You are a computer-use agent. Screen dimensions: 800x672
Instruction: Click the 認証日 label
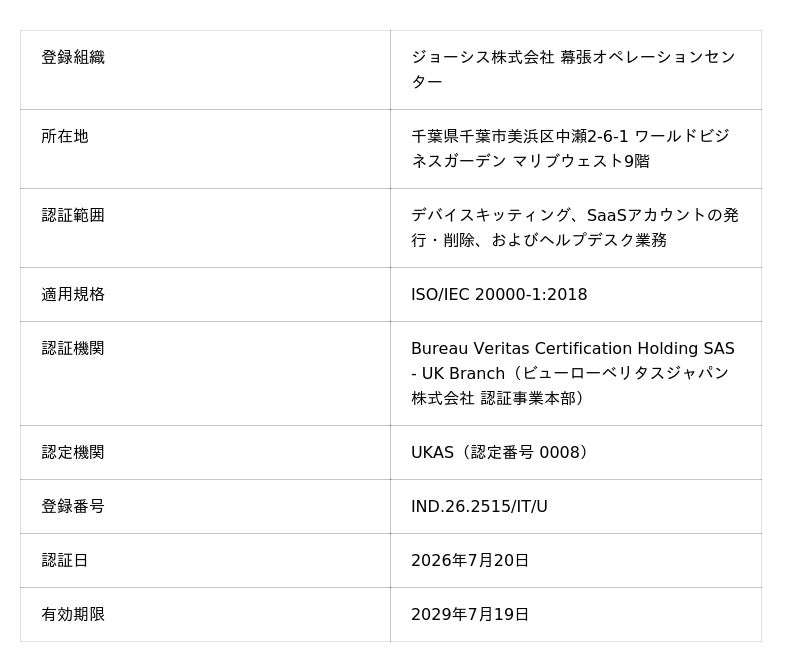(65, 560)
